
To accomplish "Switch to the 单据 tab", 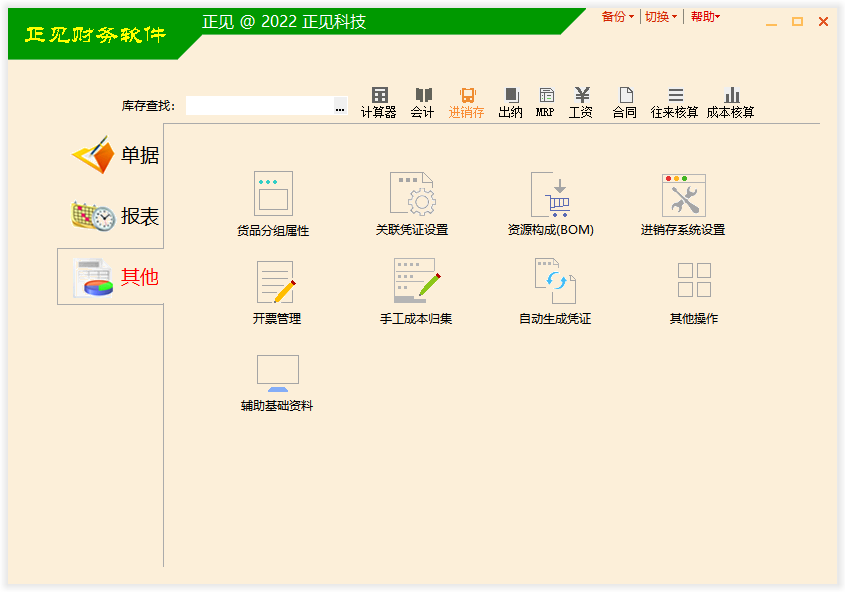I will [x=116, y=155].
